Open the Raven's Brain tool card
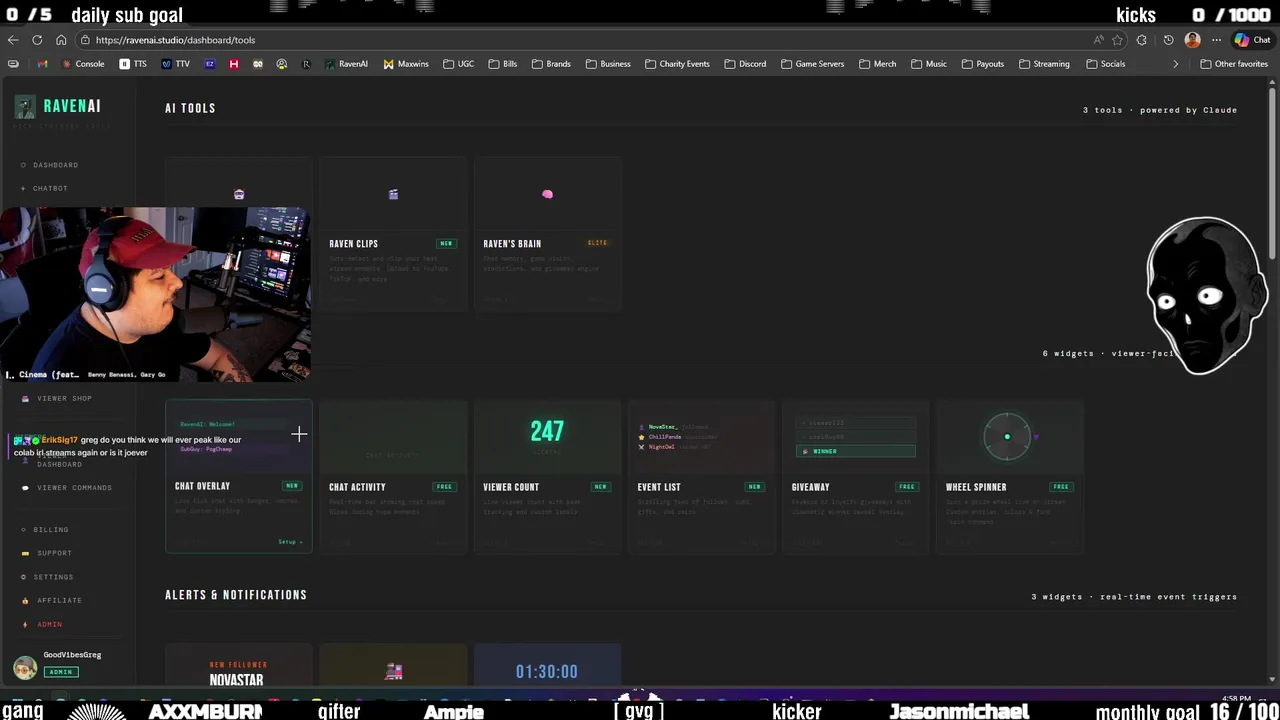 tap(547, 234)
